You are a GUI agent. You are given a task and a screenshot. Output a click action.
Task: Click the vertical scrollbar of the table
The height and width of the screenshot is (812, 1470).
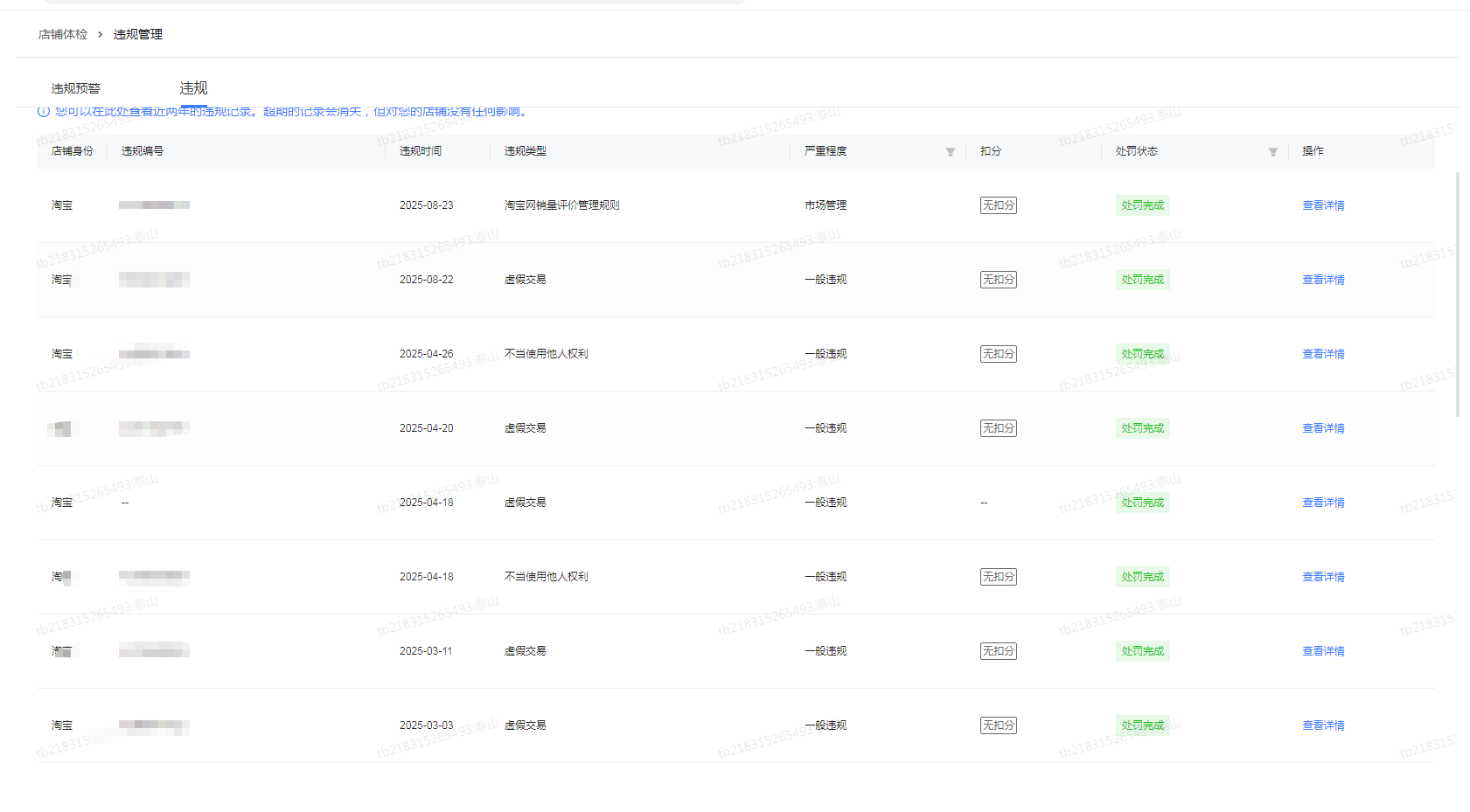[1457, 295]
